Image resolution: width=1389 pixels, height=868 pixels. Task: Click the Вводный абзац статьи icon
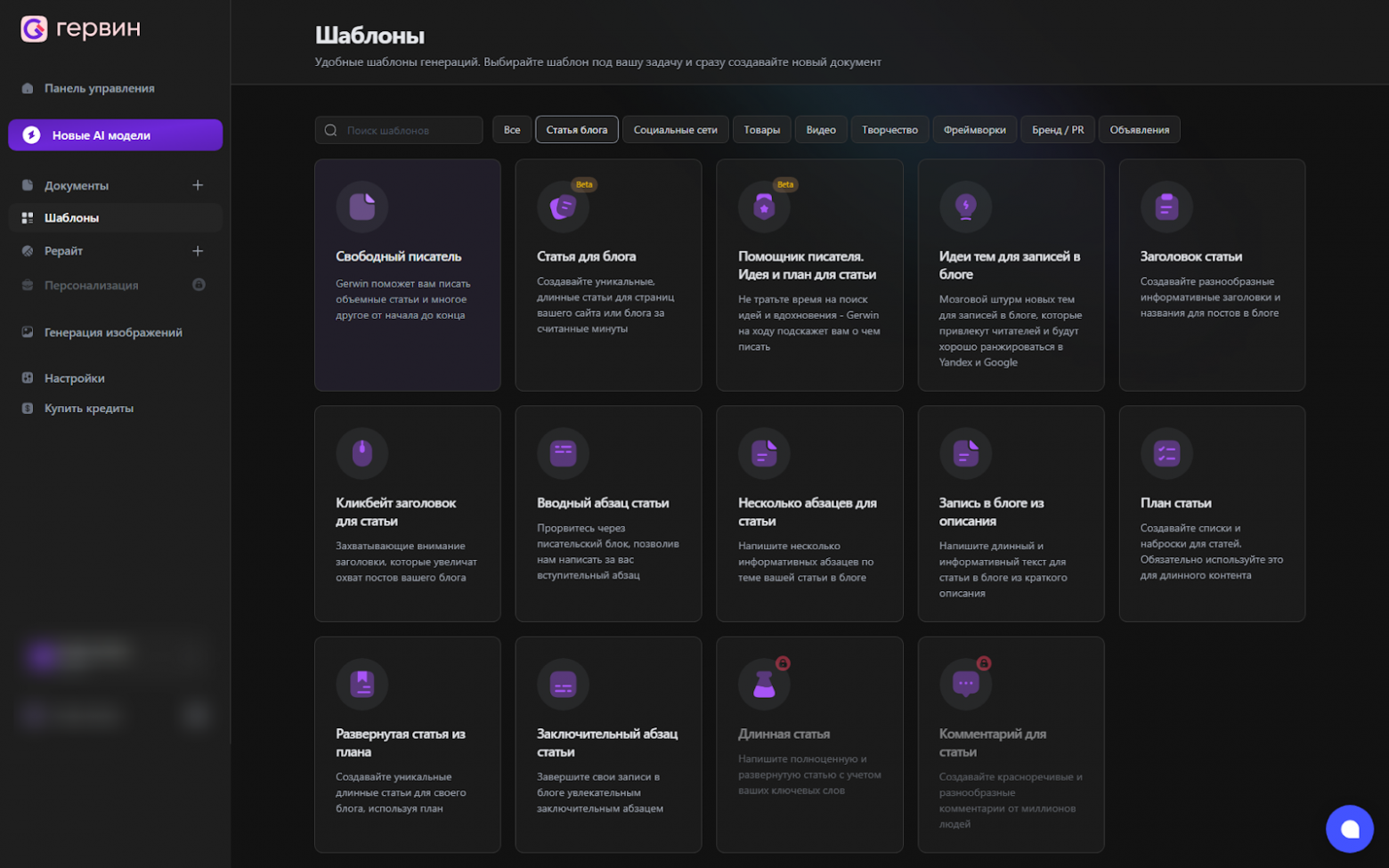pyautogui.click(x=563, y=453)
